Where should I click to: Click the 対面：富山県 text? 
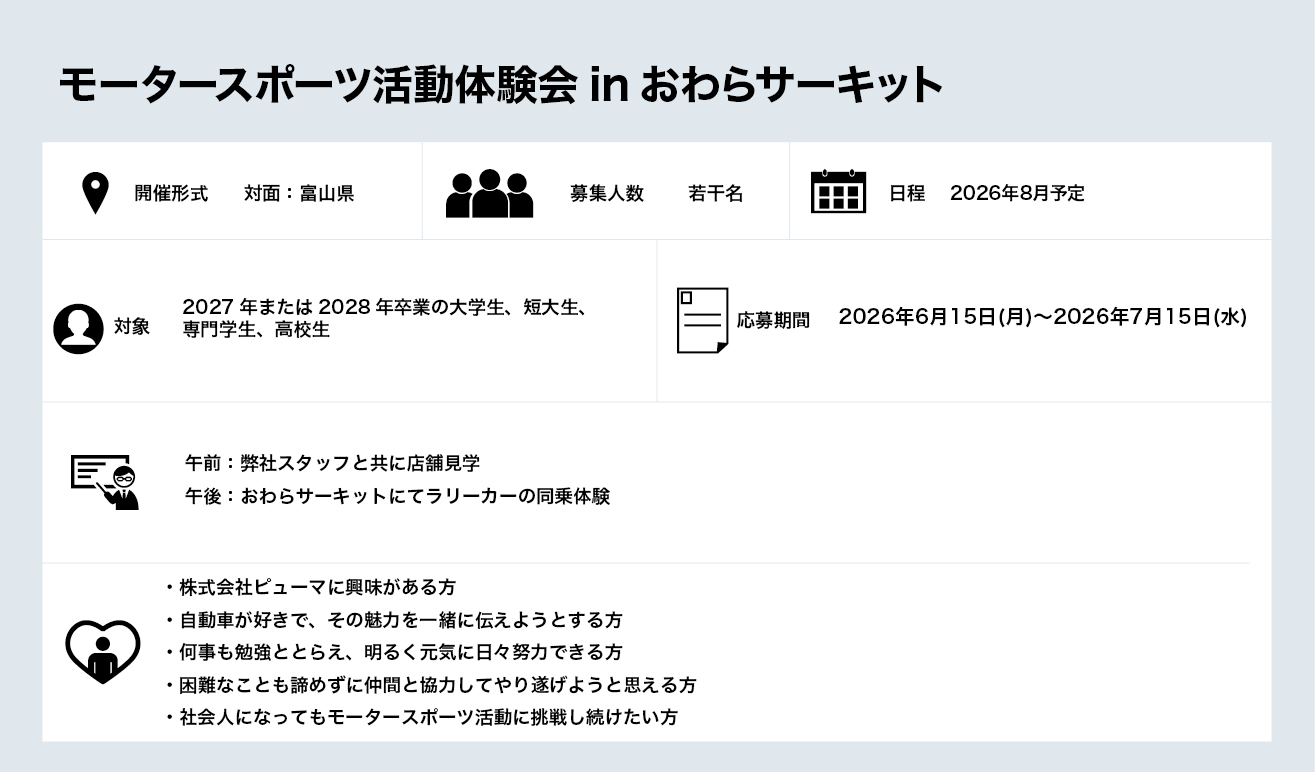(299, 194)
